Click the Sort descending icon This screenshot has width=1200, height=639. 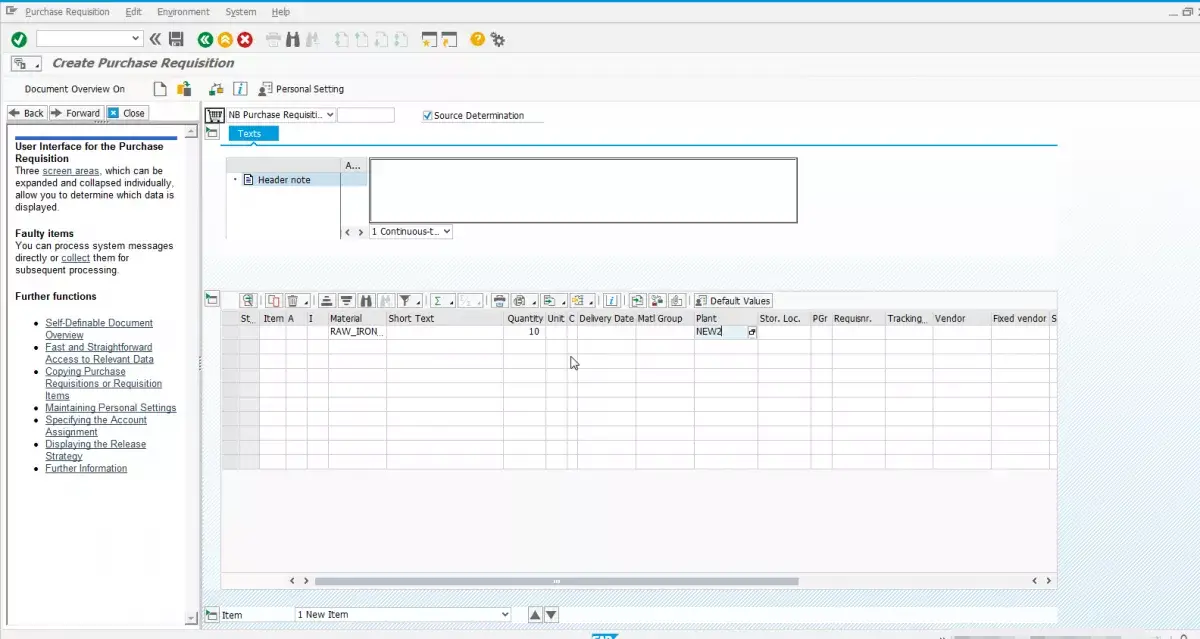point(346,300)
